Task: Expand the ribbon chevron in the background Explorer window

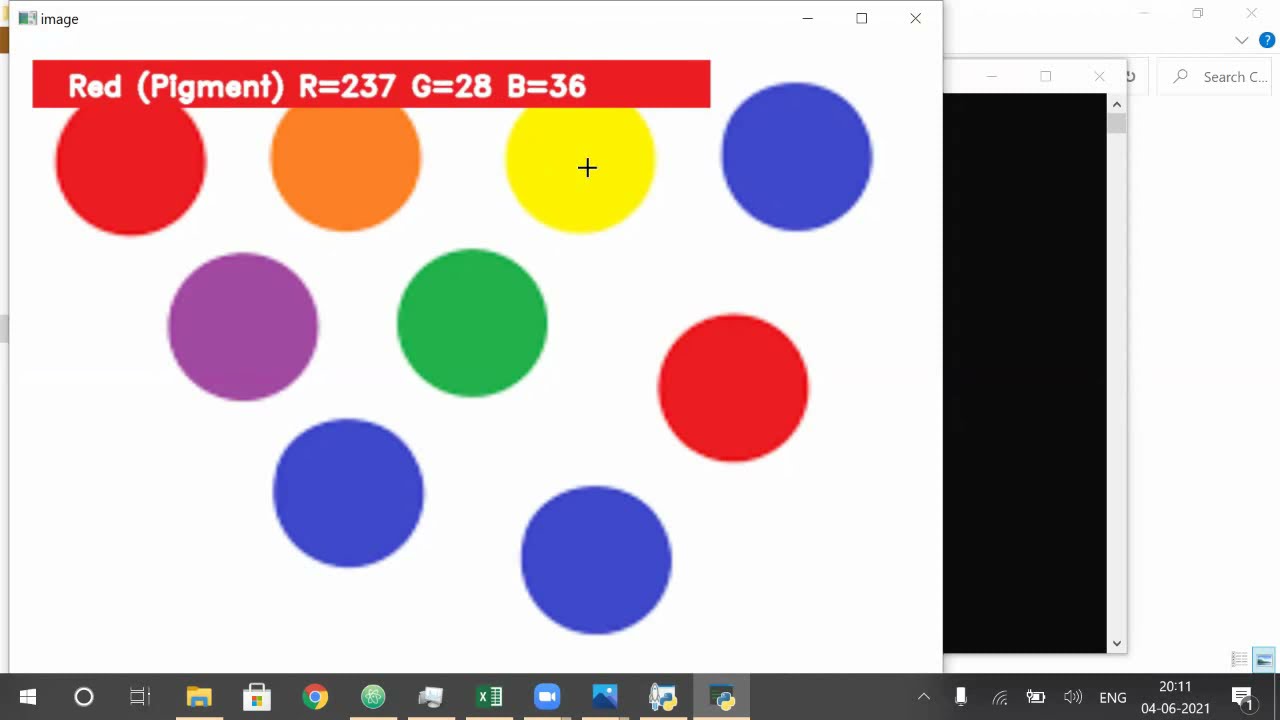Action: click(x=1242, y=40)
